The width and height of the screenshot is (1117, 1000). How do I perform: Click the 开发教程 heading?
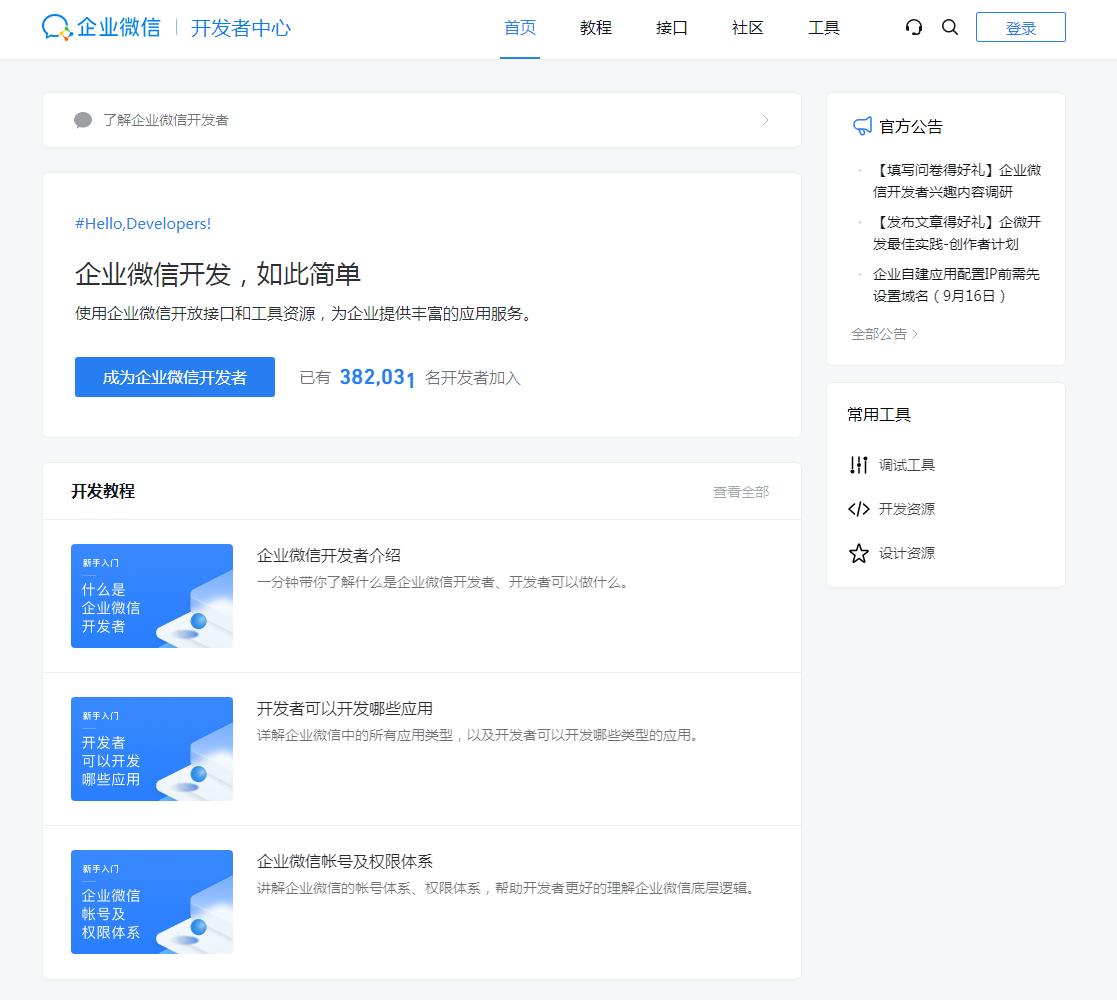pyautogui.click(x=103, y=491)
